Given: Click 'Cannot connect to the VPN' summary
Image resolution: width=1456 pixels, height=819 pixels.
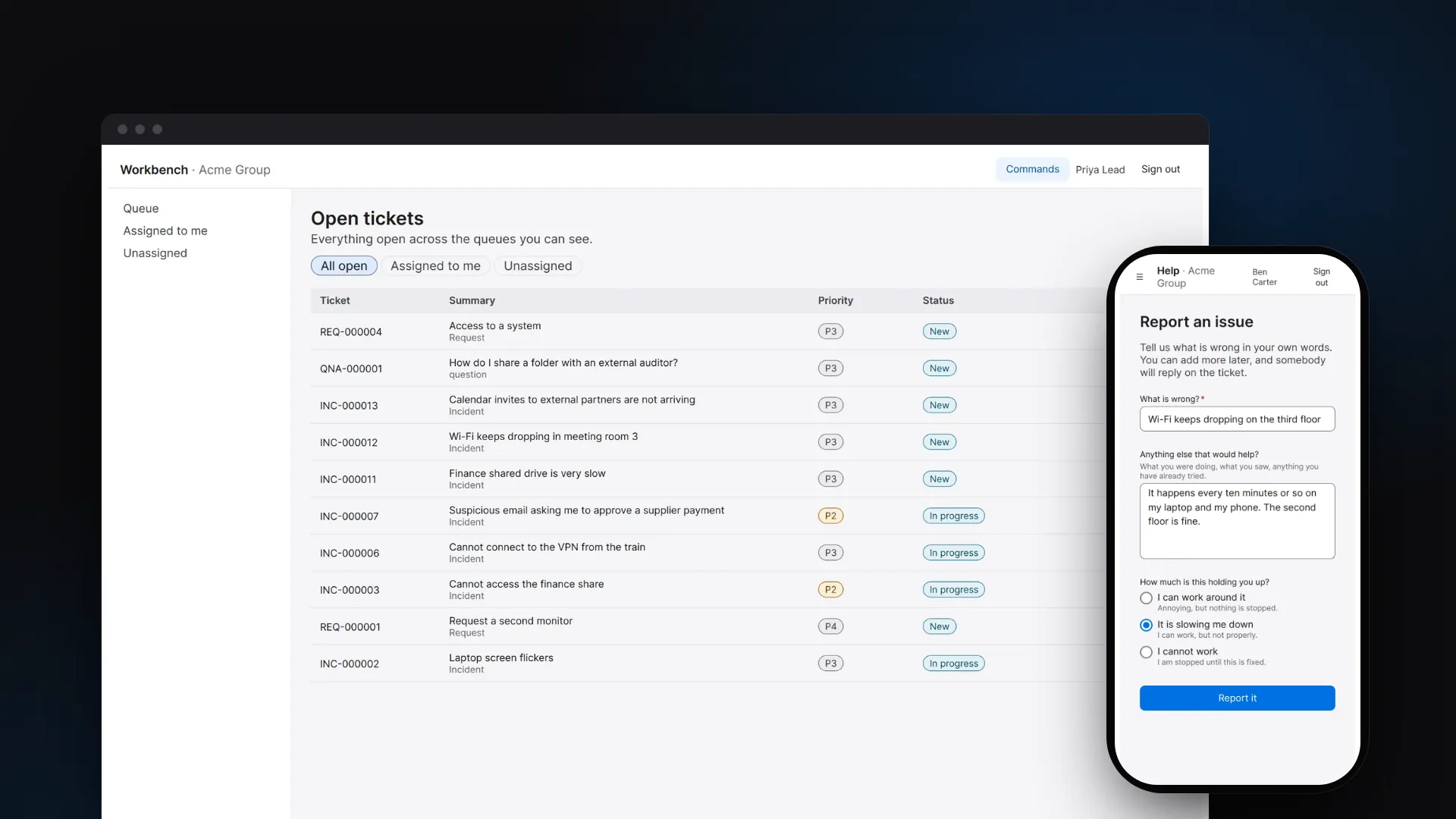Looking at the screenshot, I should pos(547,548).
